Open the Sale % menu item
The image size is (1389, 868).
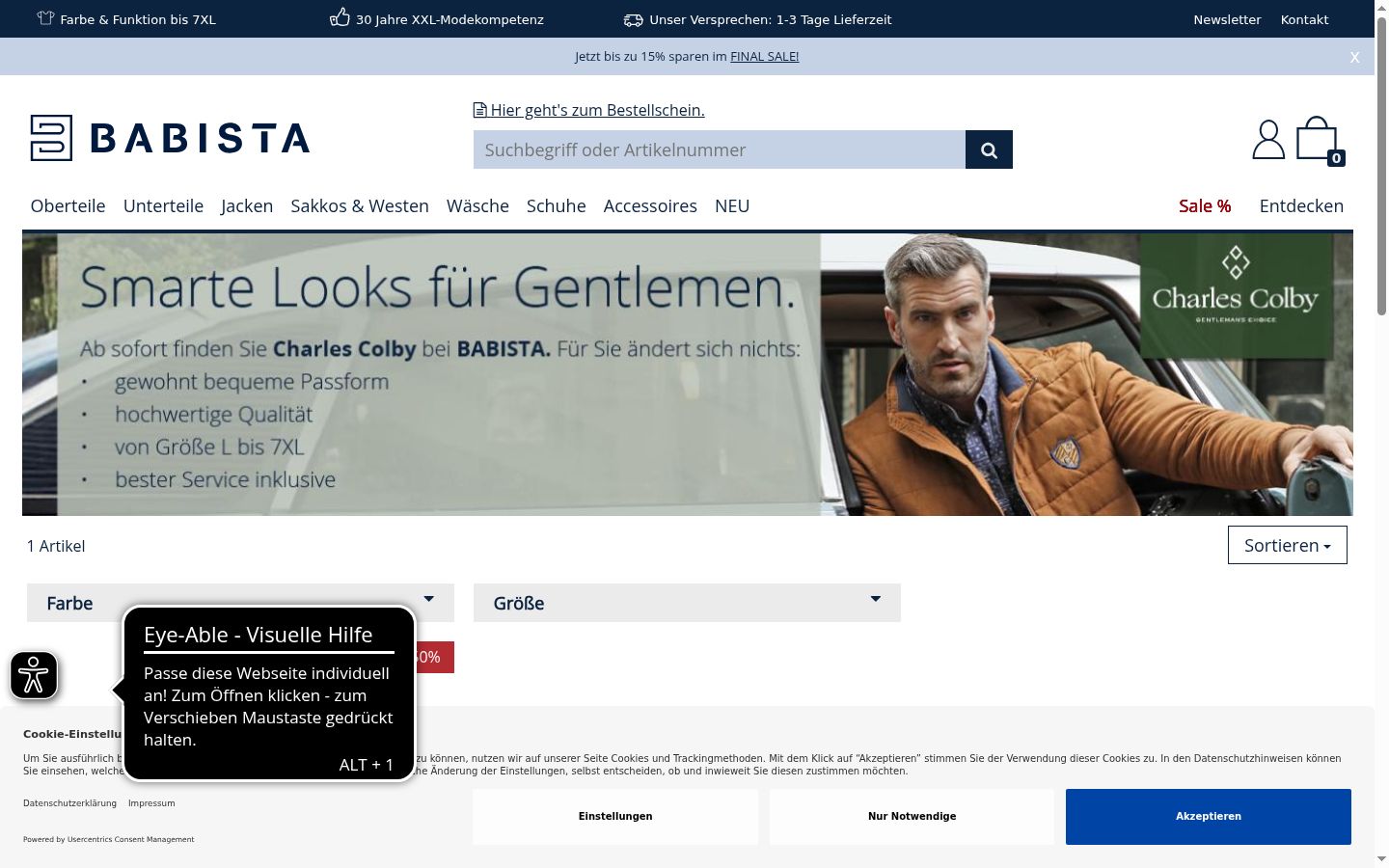click(x=1205, y=205)
